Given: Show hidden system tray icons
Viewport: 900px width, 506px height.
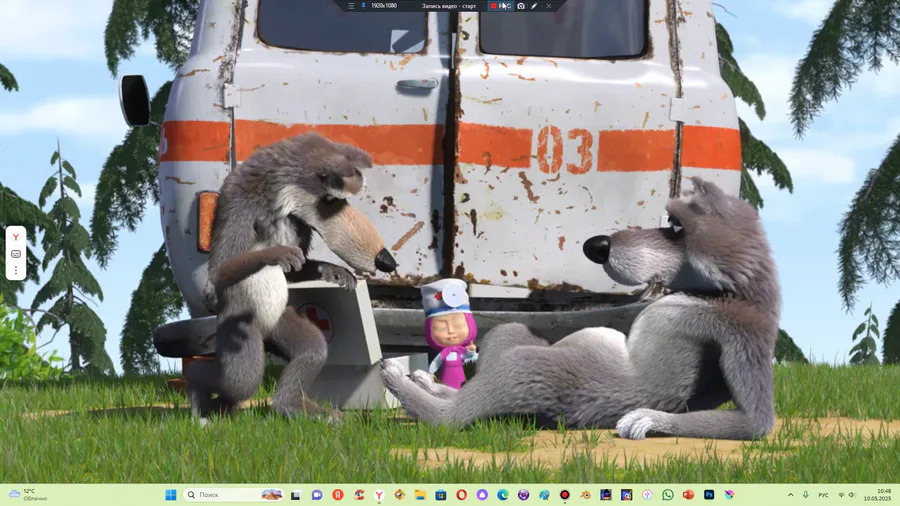Looking at the screenshot, I should coord(790,495).
